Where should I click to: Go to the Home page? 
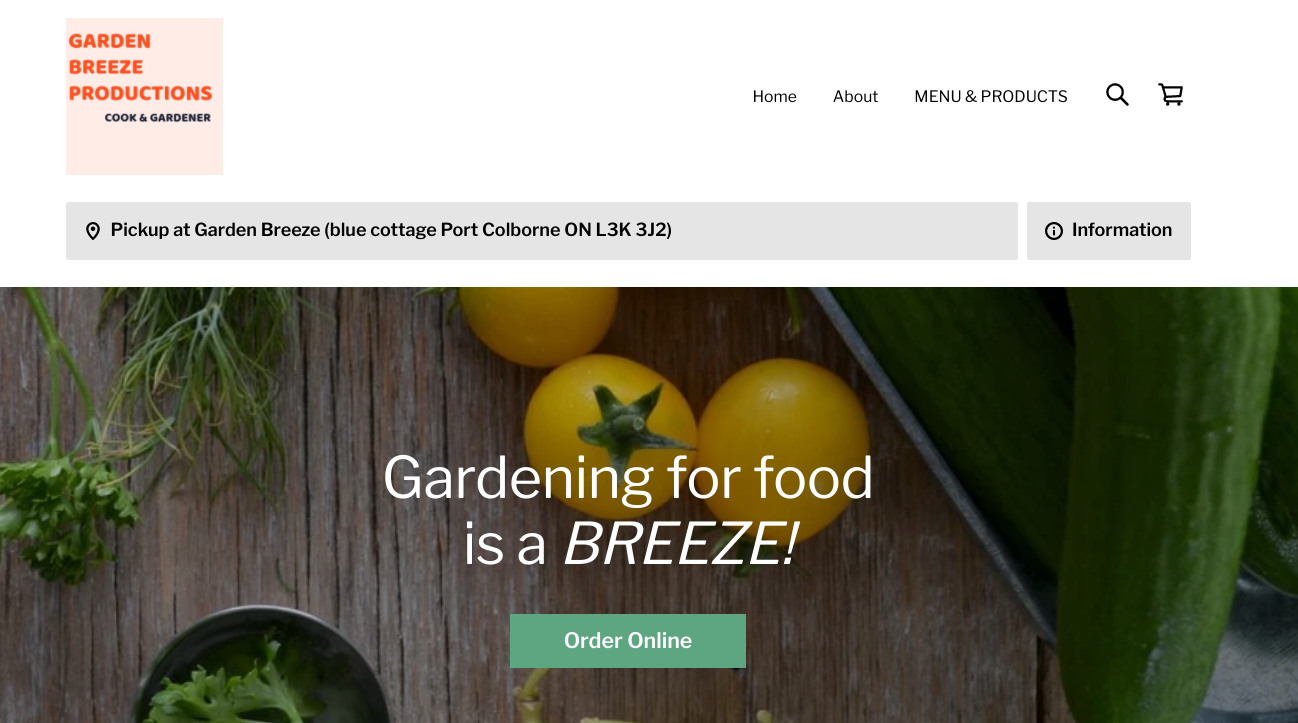tap(774, 96)
